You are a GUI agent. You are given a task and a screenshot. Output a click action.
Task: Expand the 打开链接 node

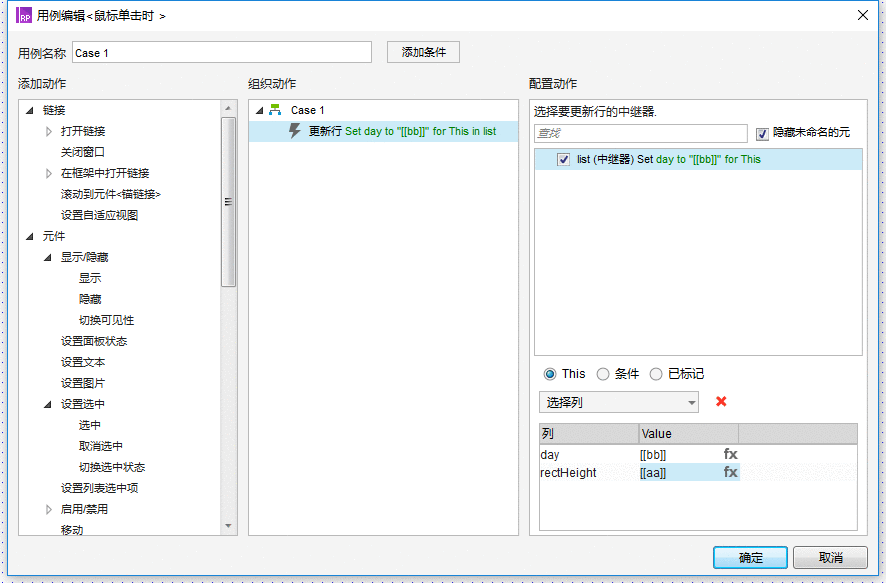49,131
